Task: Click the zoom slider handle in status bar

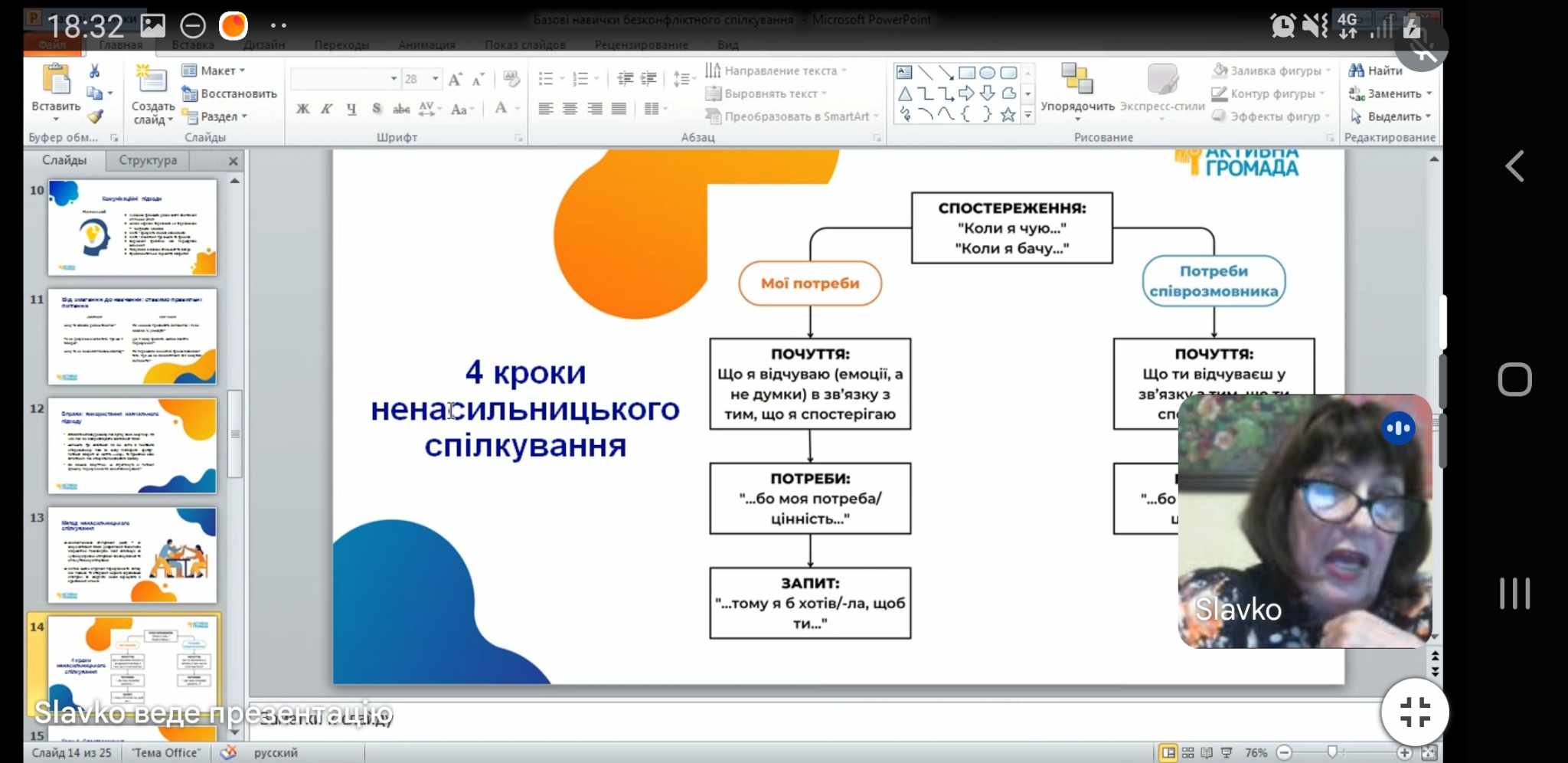Action: (1332, 753)
